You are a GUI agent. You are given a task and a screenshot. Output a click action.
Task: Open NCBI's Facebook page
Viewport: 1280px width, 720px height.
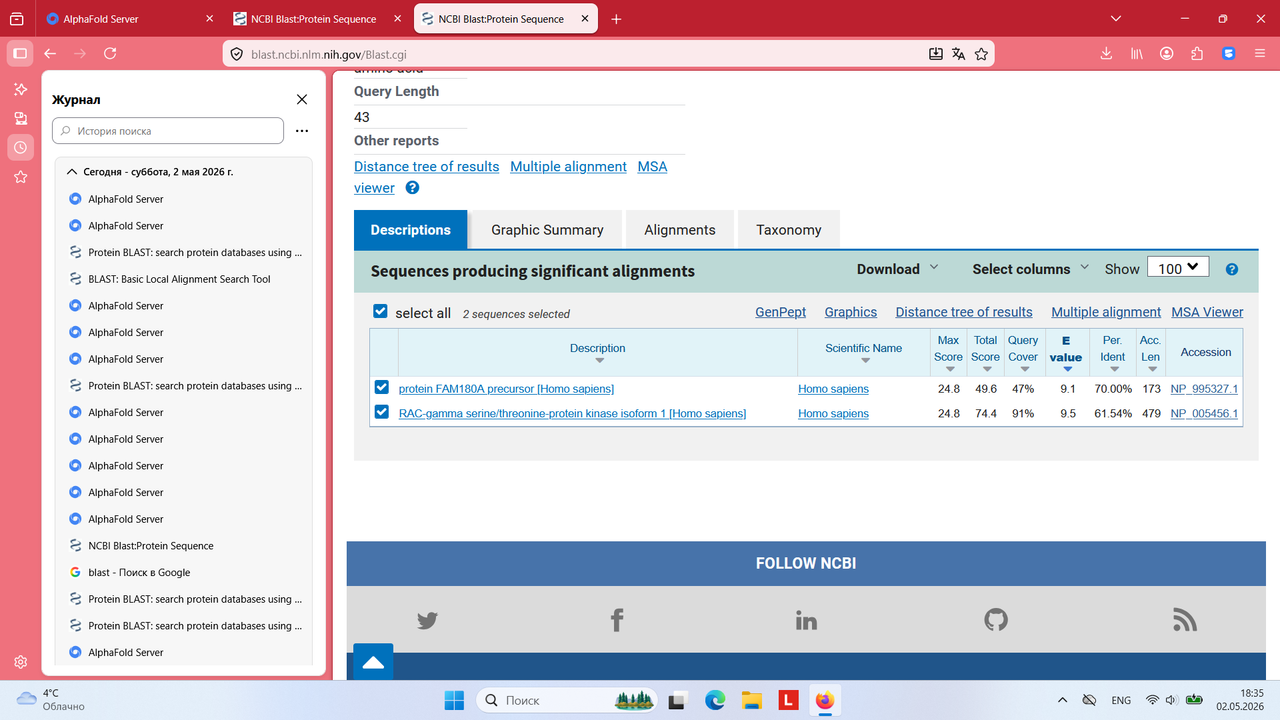617,621
